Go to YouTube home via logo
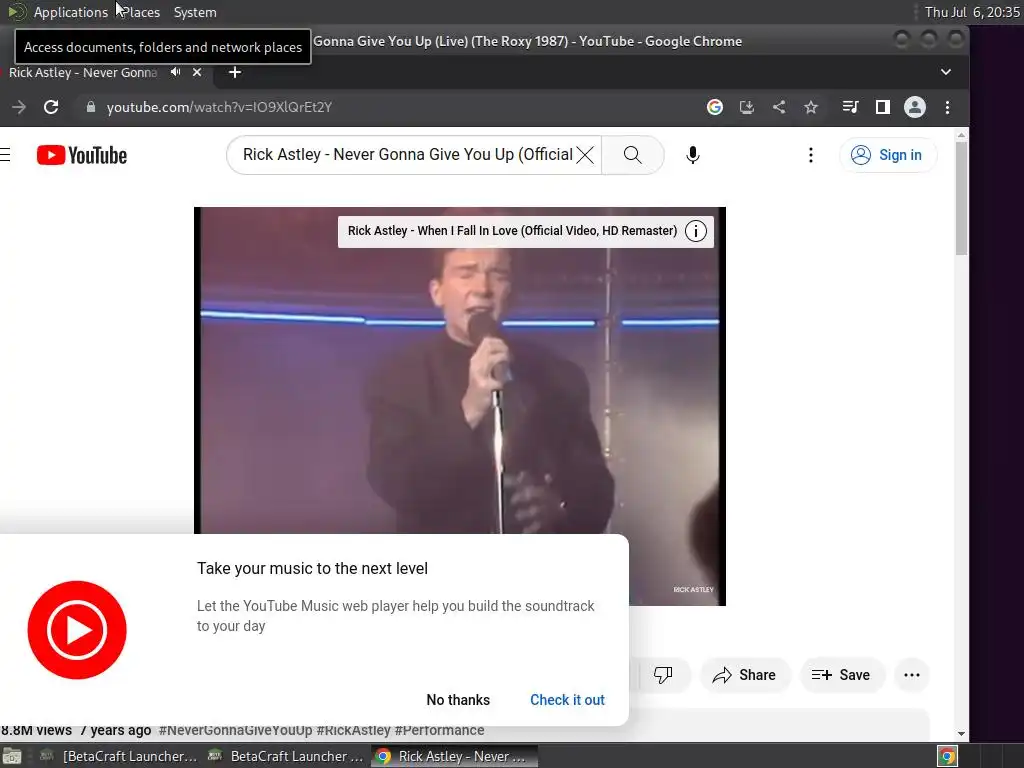This screenshot has width=1024, height=768. [82, 155]
